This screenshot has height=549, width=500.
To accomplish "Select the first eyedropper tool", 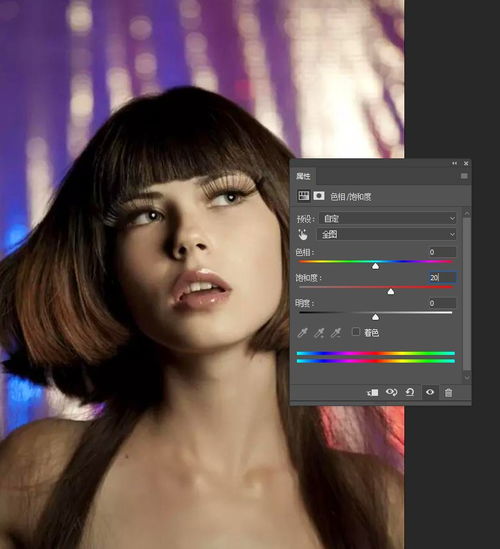I will point(302,333).
